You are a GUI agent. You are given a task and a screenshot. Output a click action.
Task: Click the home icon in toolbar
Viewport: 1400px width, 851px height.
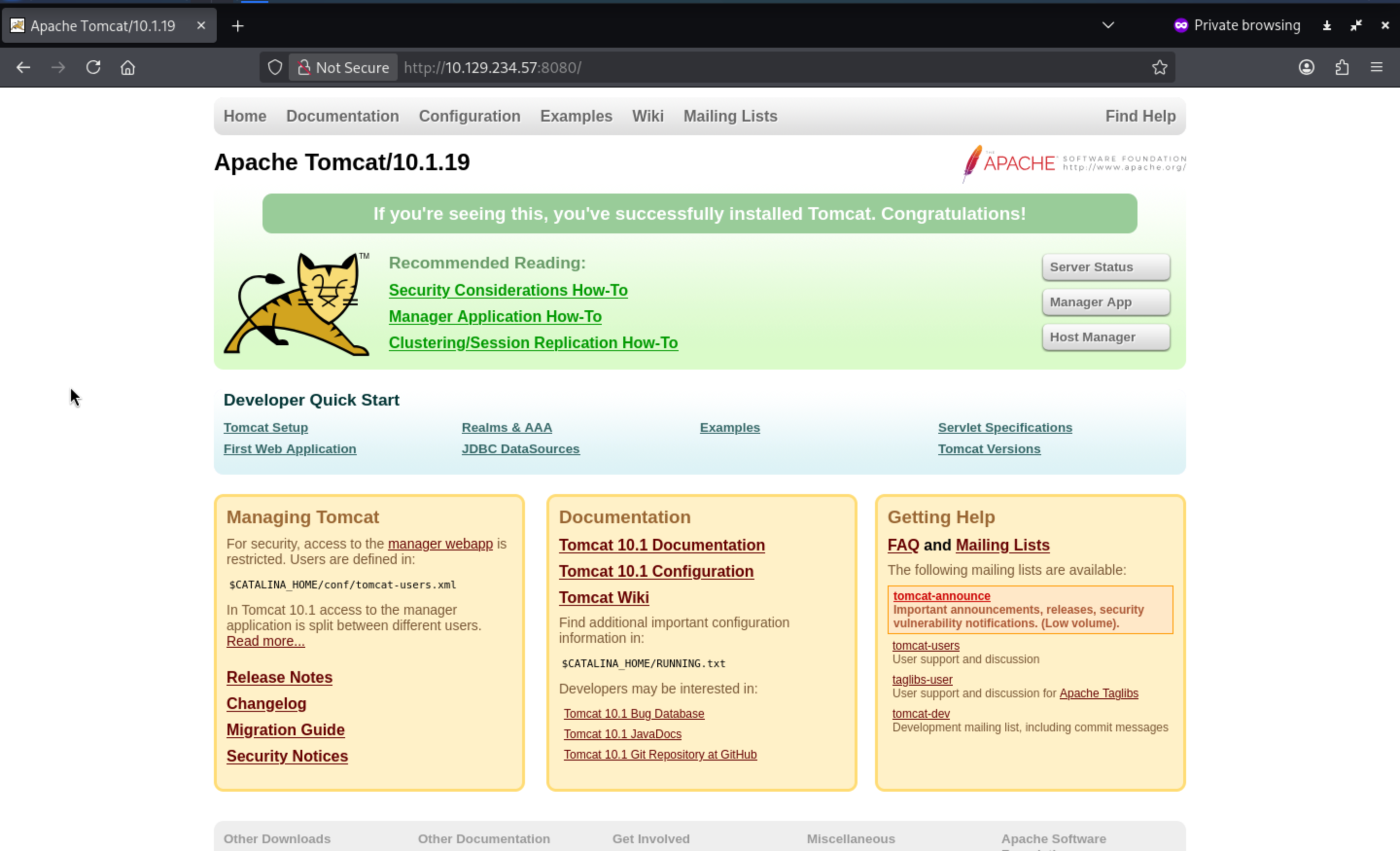[128, 68]
